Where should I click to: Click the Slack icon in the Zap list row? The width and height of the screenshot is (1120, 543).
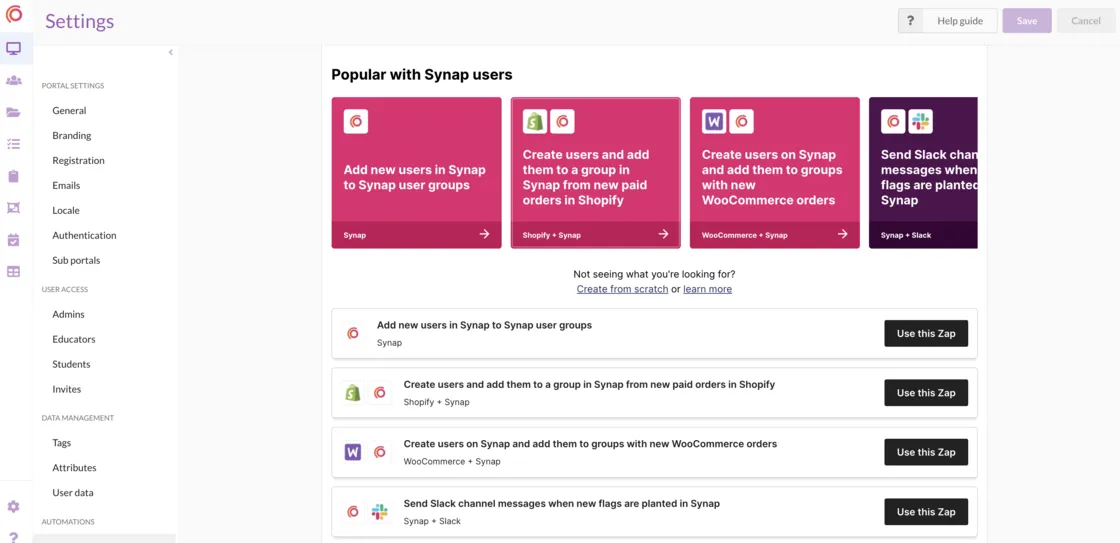pyautogui.click(x=379, y=512)
